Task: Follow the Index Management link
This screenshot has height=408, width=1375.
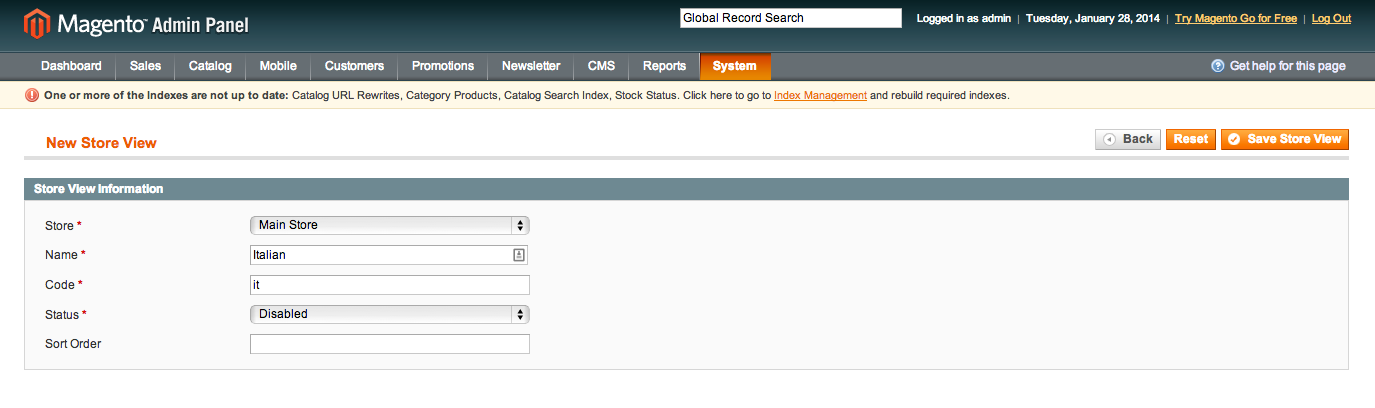Action: 820,96
